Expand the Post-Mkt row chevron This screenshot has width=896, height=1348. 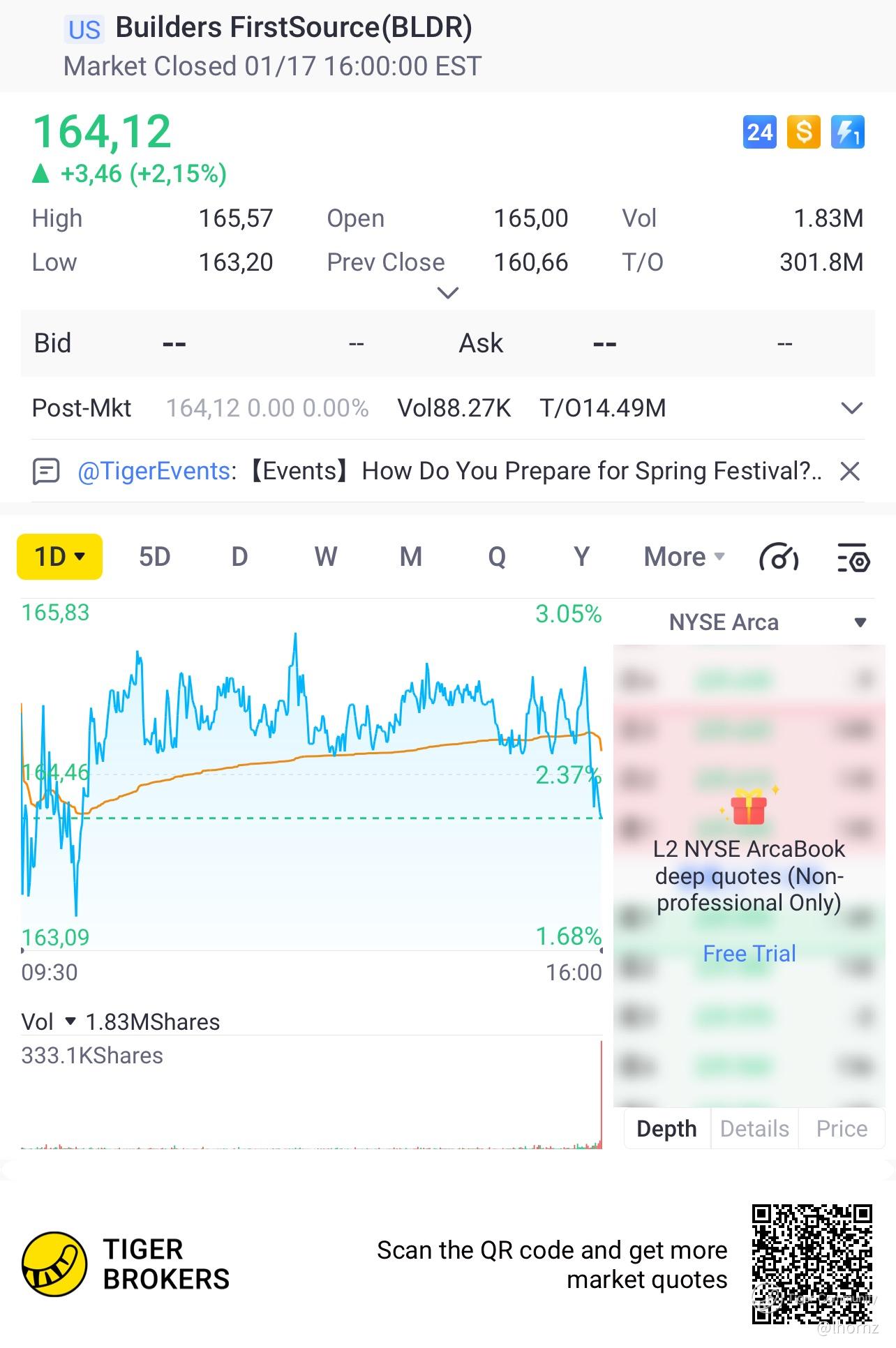(x=851, y=408)
